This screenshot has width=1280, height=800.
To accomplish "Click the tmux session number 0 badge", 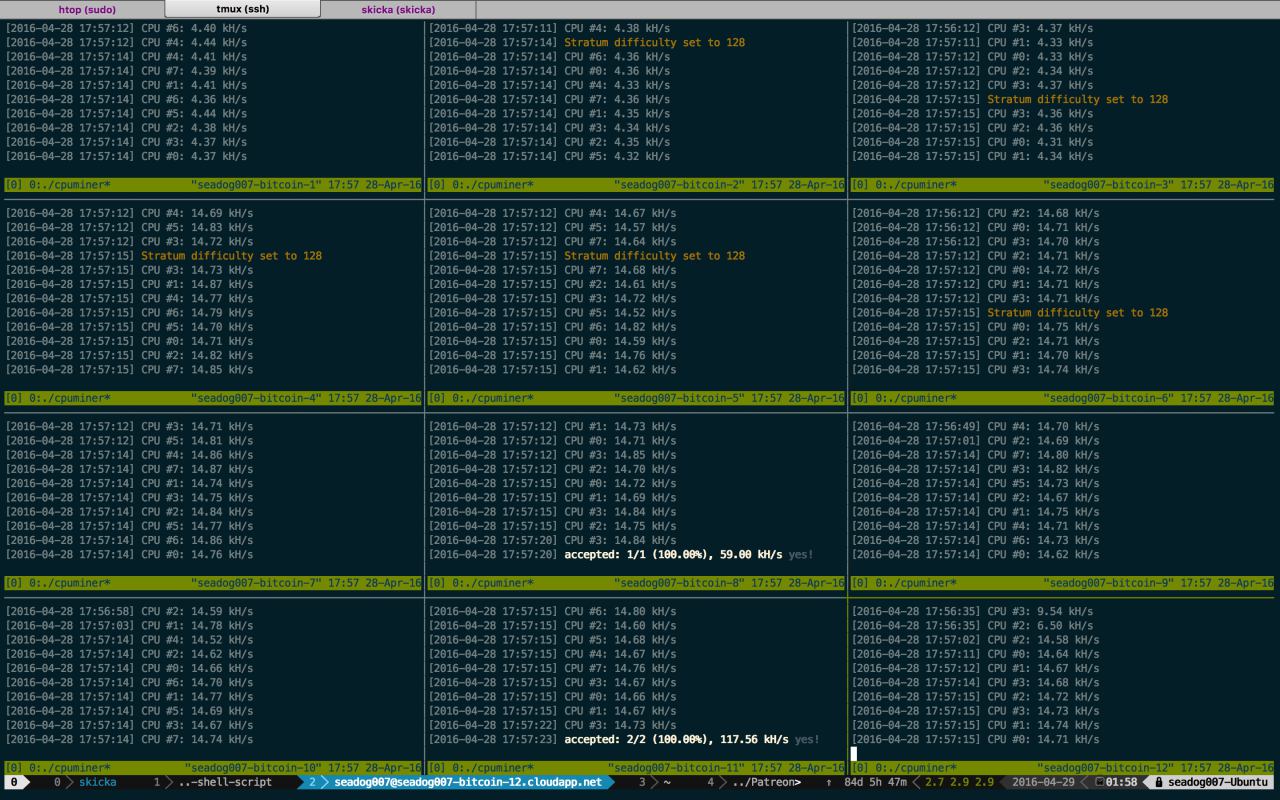I will click(14, 782).
